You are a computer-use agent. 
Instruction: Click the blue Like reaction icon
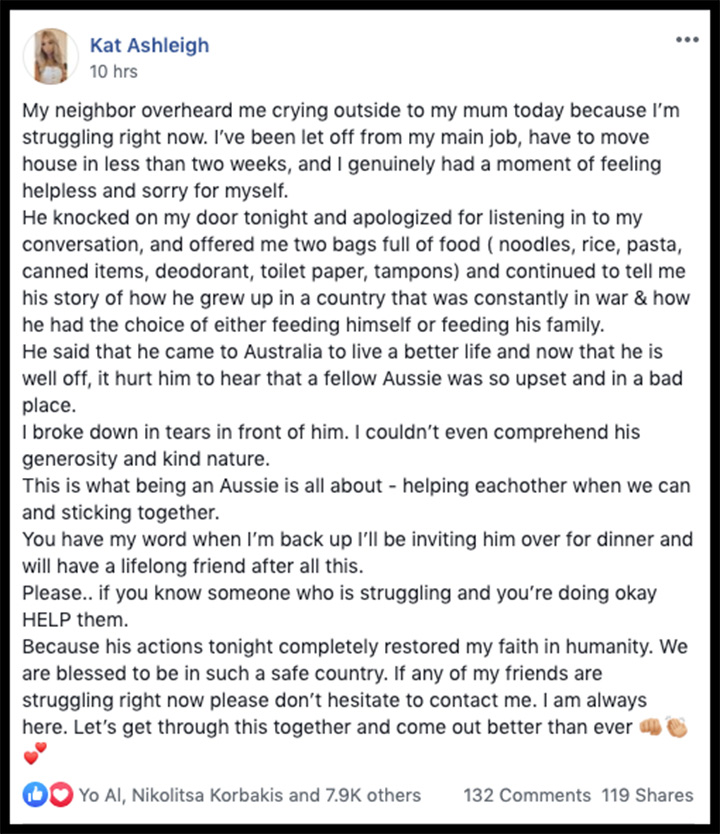click(x=35, y=795)
